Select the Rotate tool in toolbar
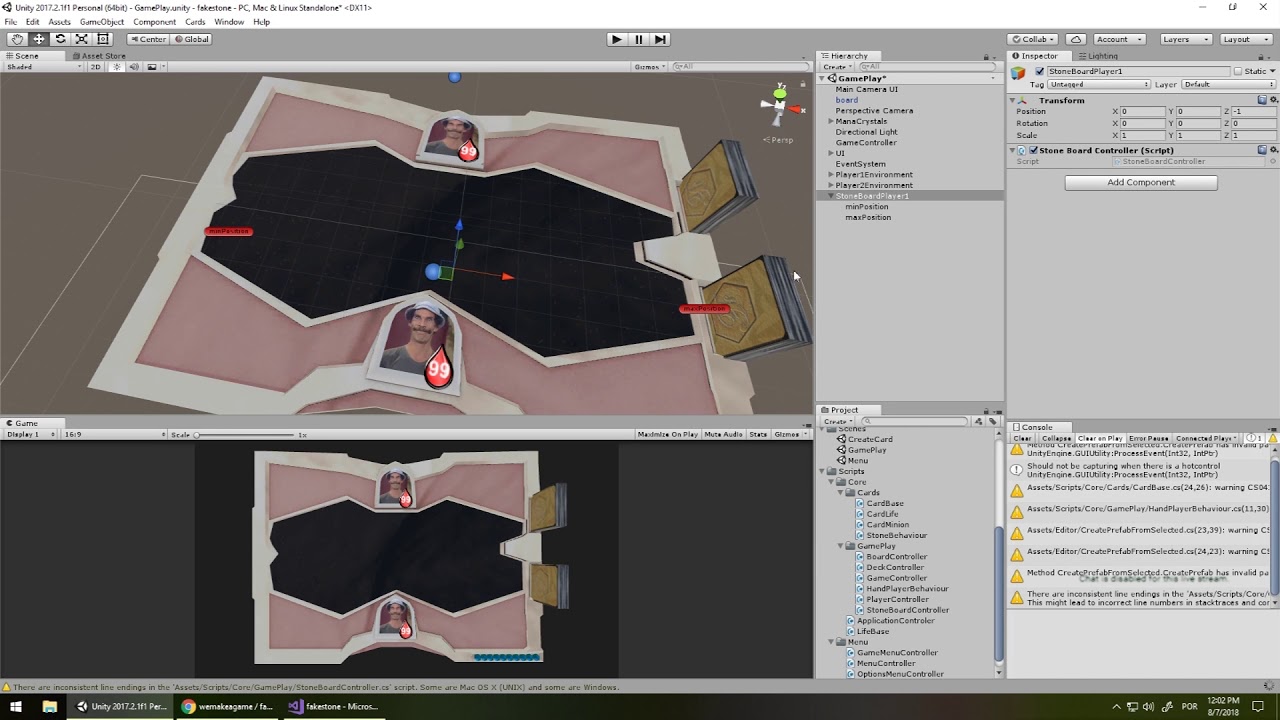Image resolution: width=1280 pixels, height=720 pixels. tap(60, 39)
